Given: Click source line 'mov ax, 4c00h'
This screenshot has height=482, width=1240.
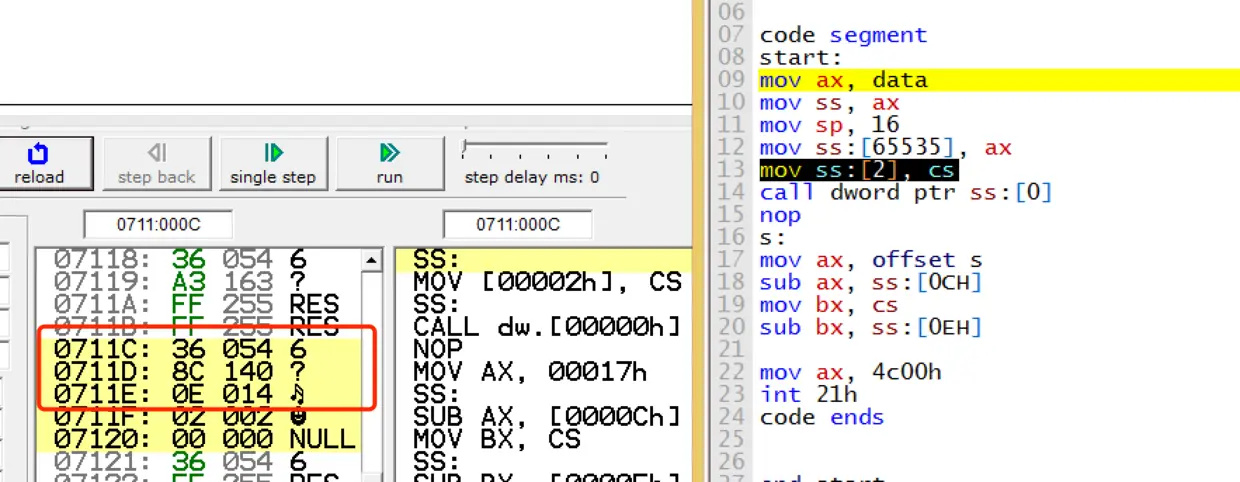Looking at the screenshot, I should (x=850, y=372).
